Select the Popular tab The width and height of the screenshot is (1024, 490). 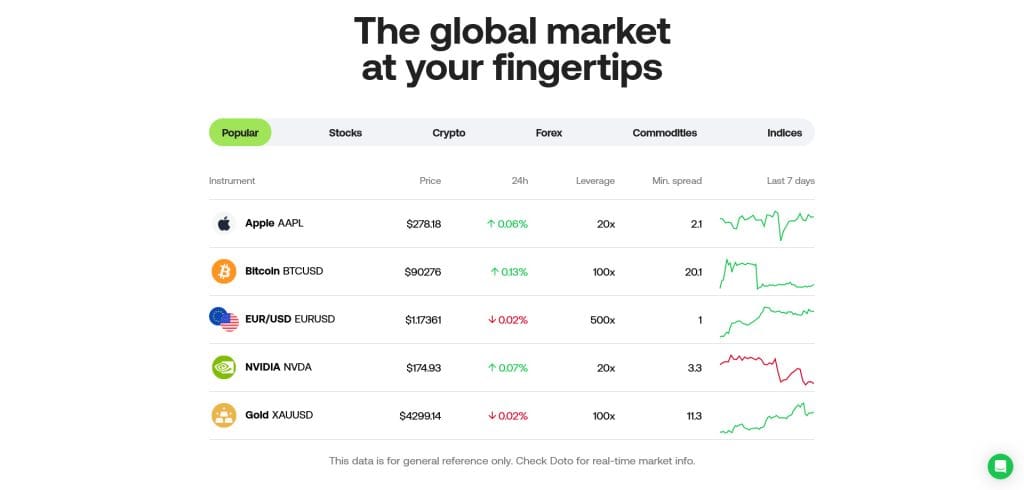coord(240,133)
